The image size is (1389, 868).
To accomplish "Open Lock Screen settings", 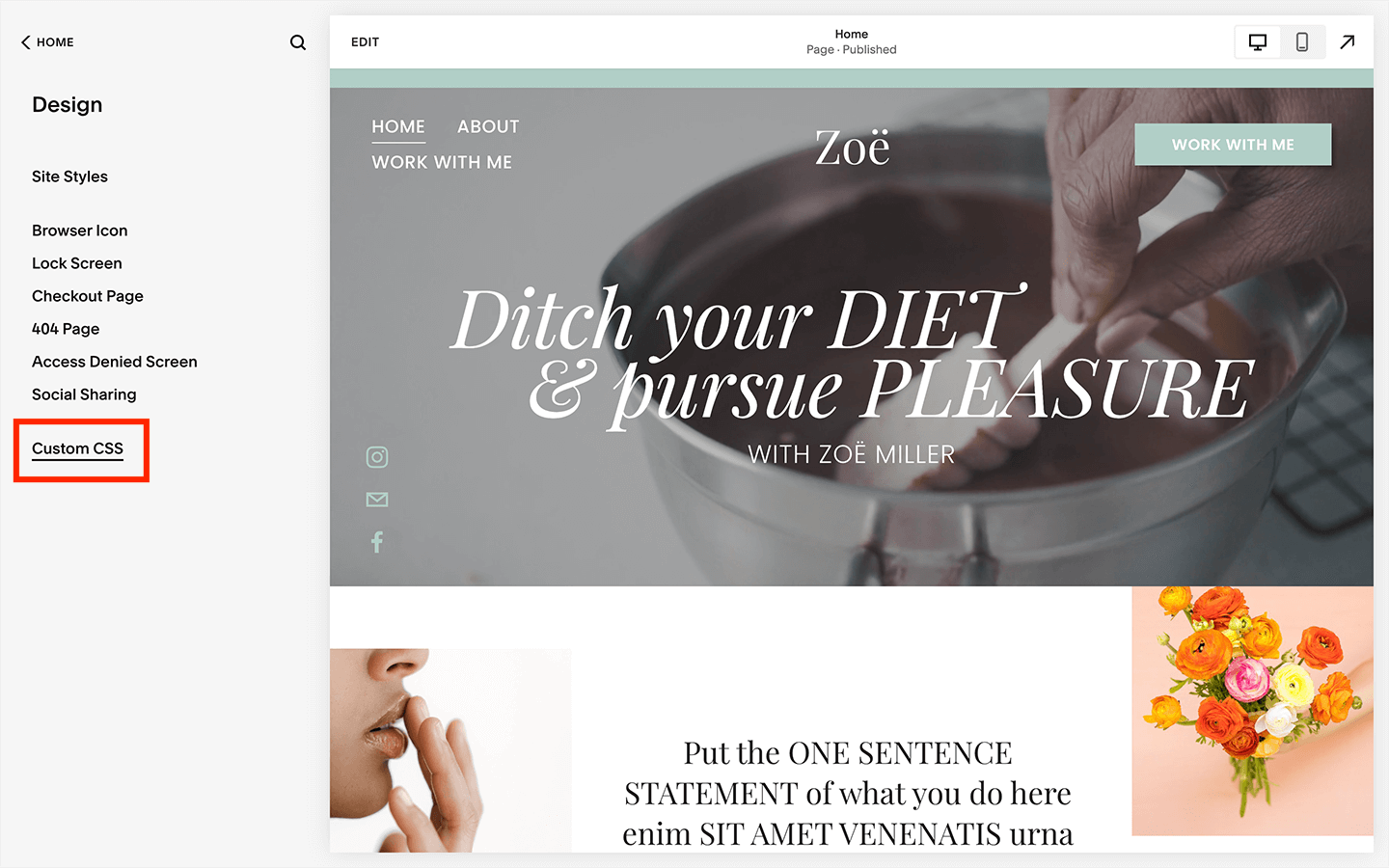I will pos(77,263).
